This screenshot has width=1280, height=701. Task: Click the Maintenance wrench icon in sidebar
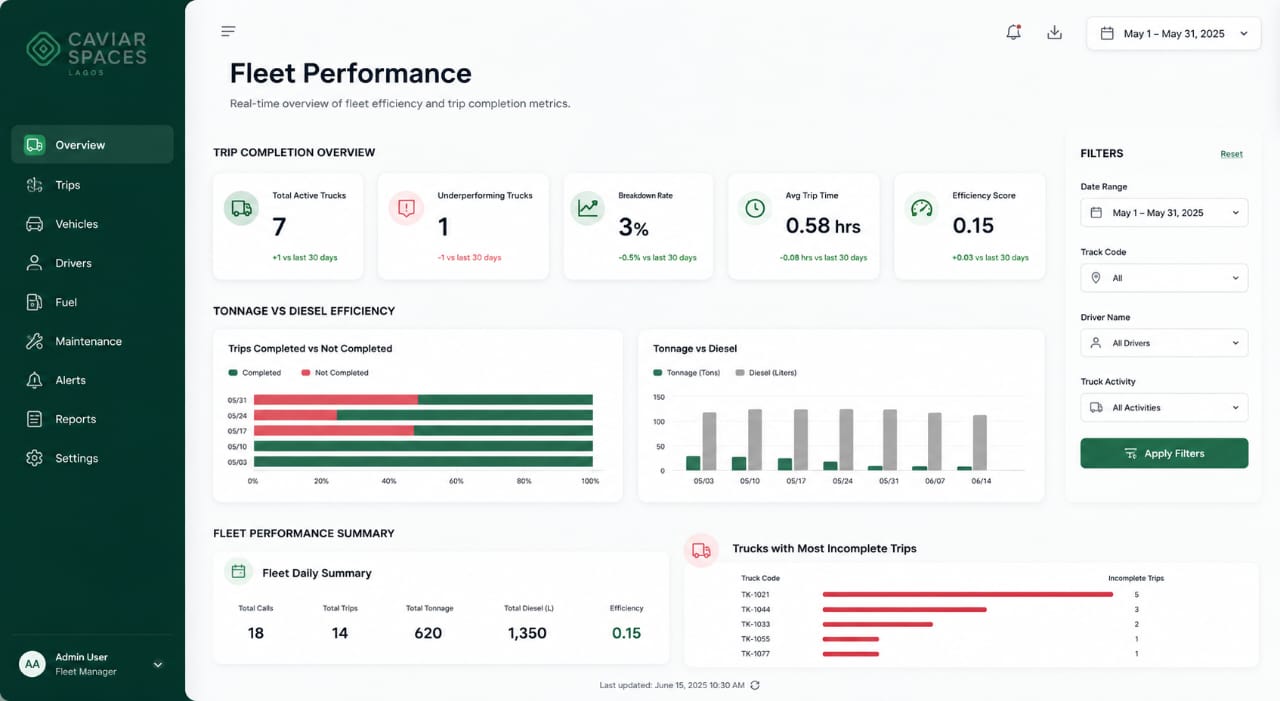(x=35, y=341)
